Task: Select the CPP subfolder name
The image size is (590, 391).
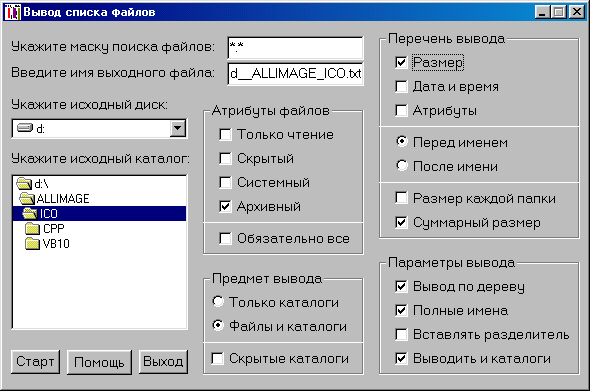Action: (54, 228)
